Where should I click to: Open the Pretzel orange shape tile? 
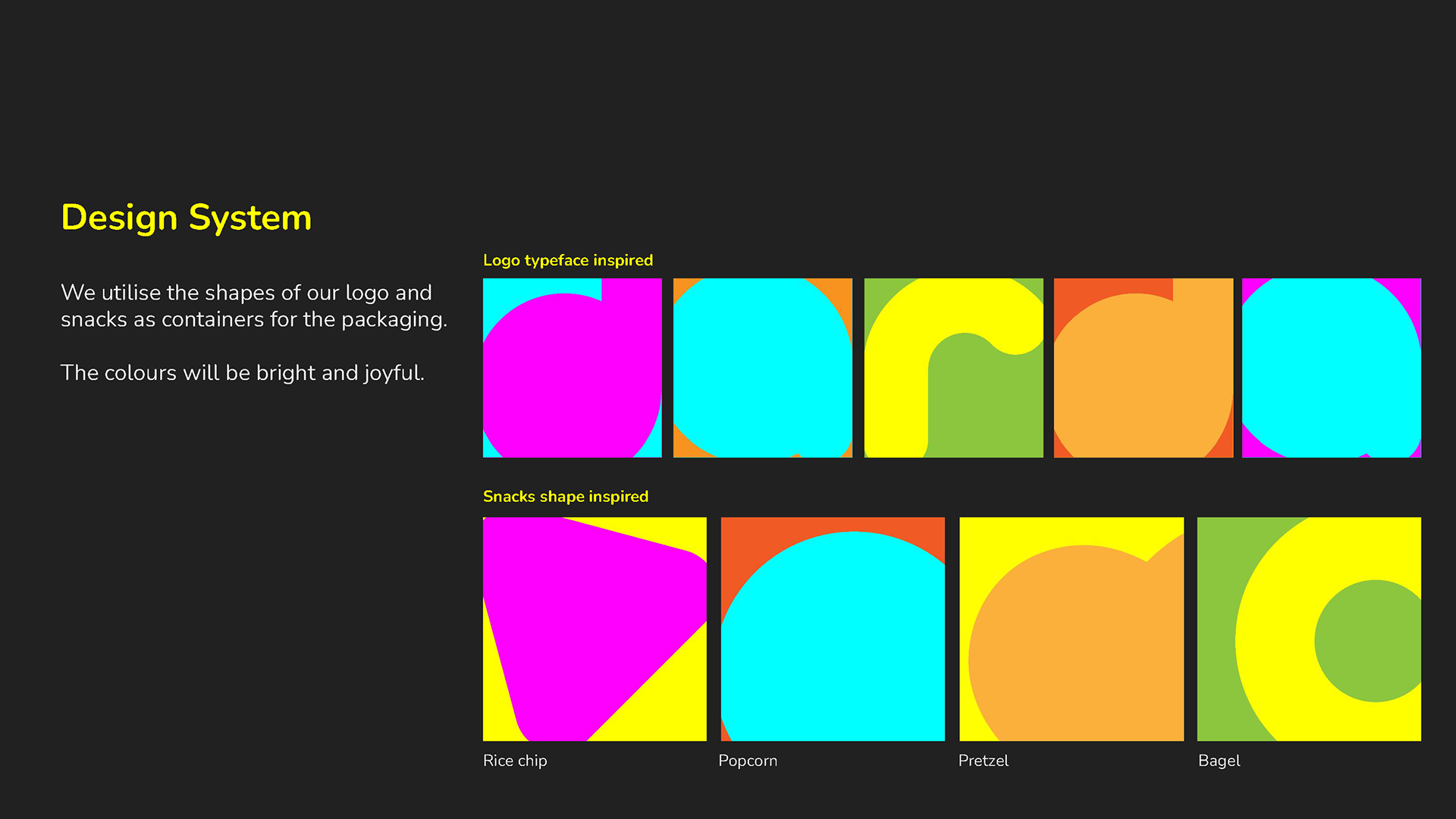(x=1072, y=629)
